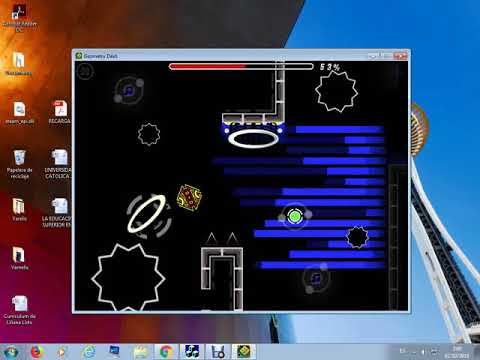
Task: Click the network tray icon
Action: point(434,352)
